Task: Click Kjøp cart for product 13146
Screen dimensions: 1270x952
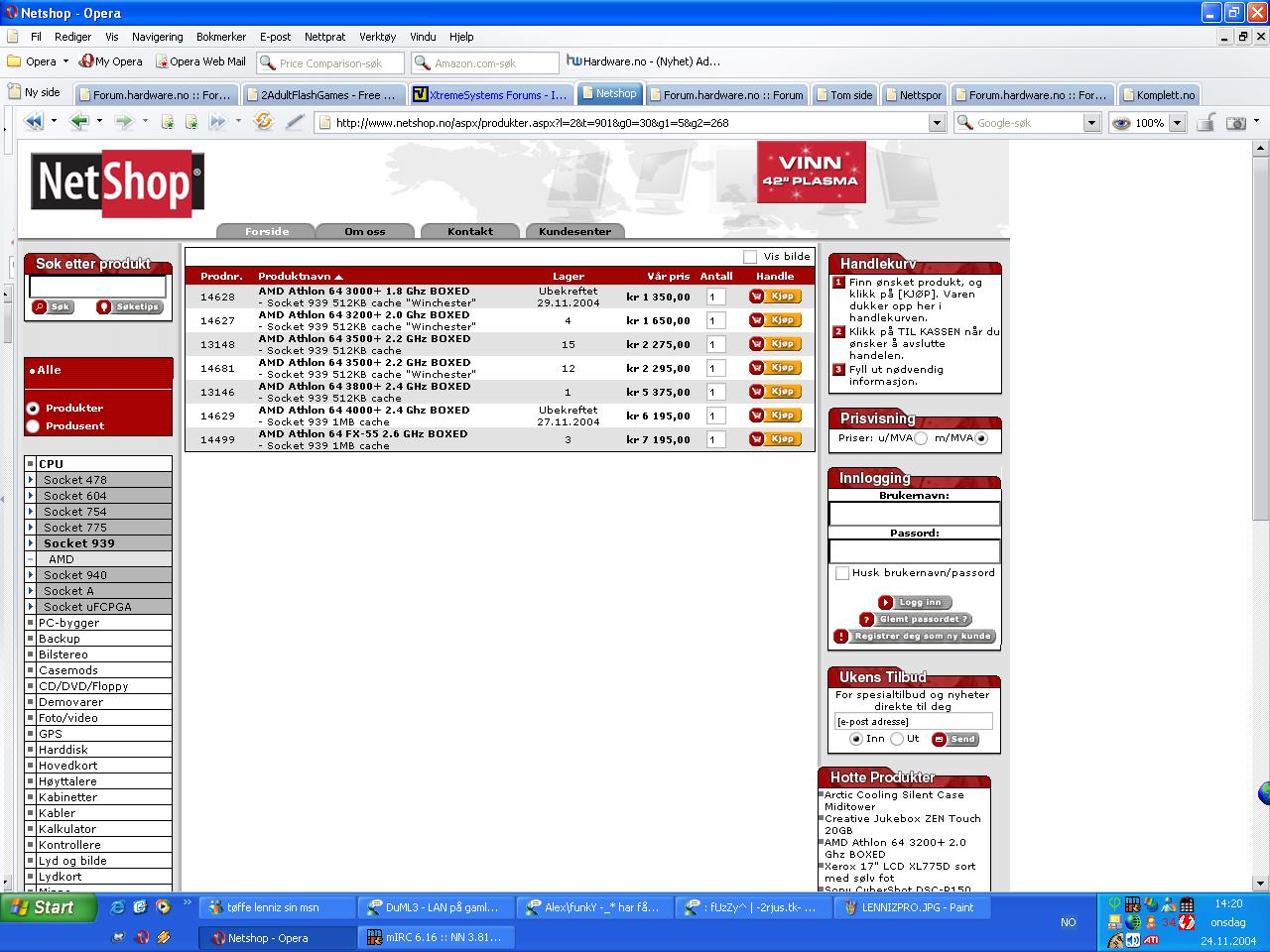Action: pyautogui.click(x=775, y=392)
